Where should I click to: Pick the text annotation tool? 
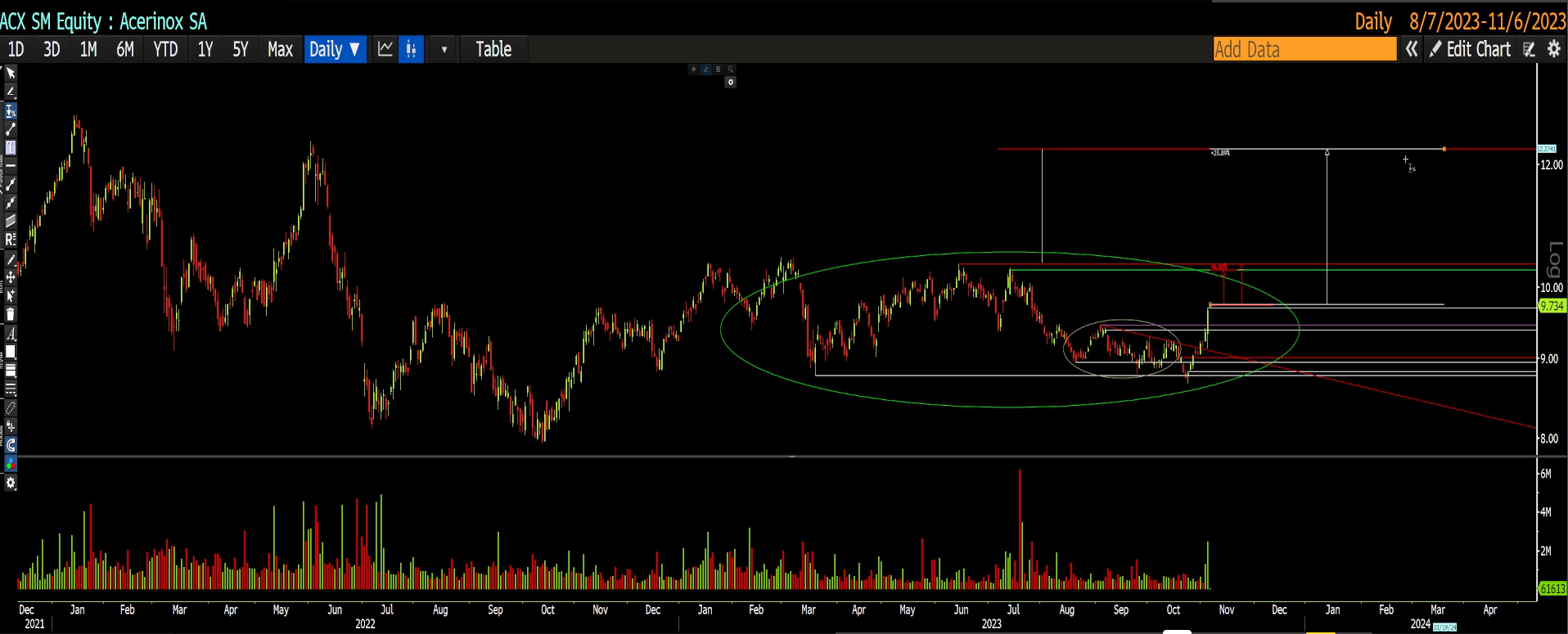11,334
